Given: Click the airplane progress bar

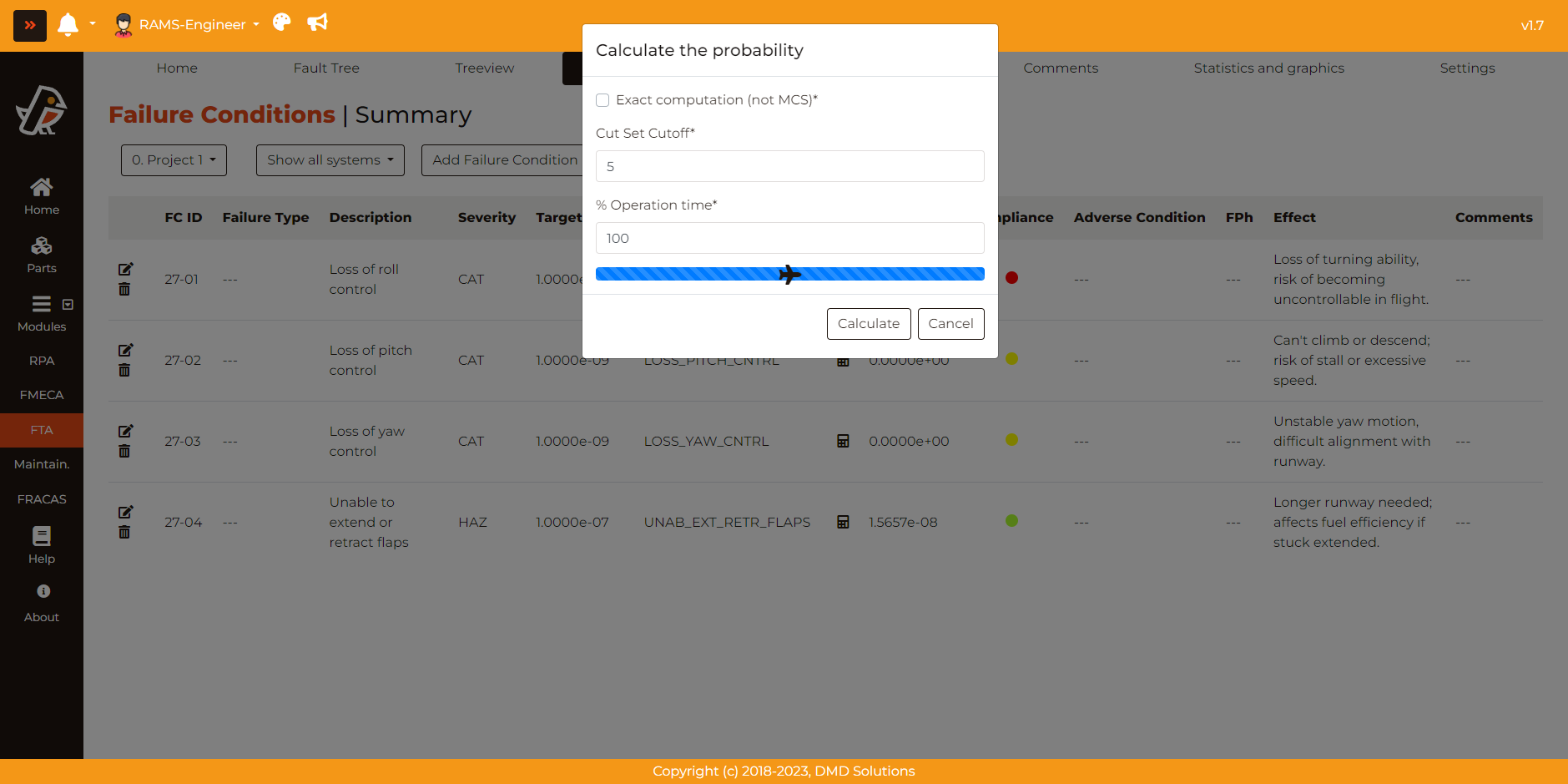Looking at the screenshot, I should click(789, 274).
